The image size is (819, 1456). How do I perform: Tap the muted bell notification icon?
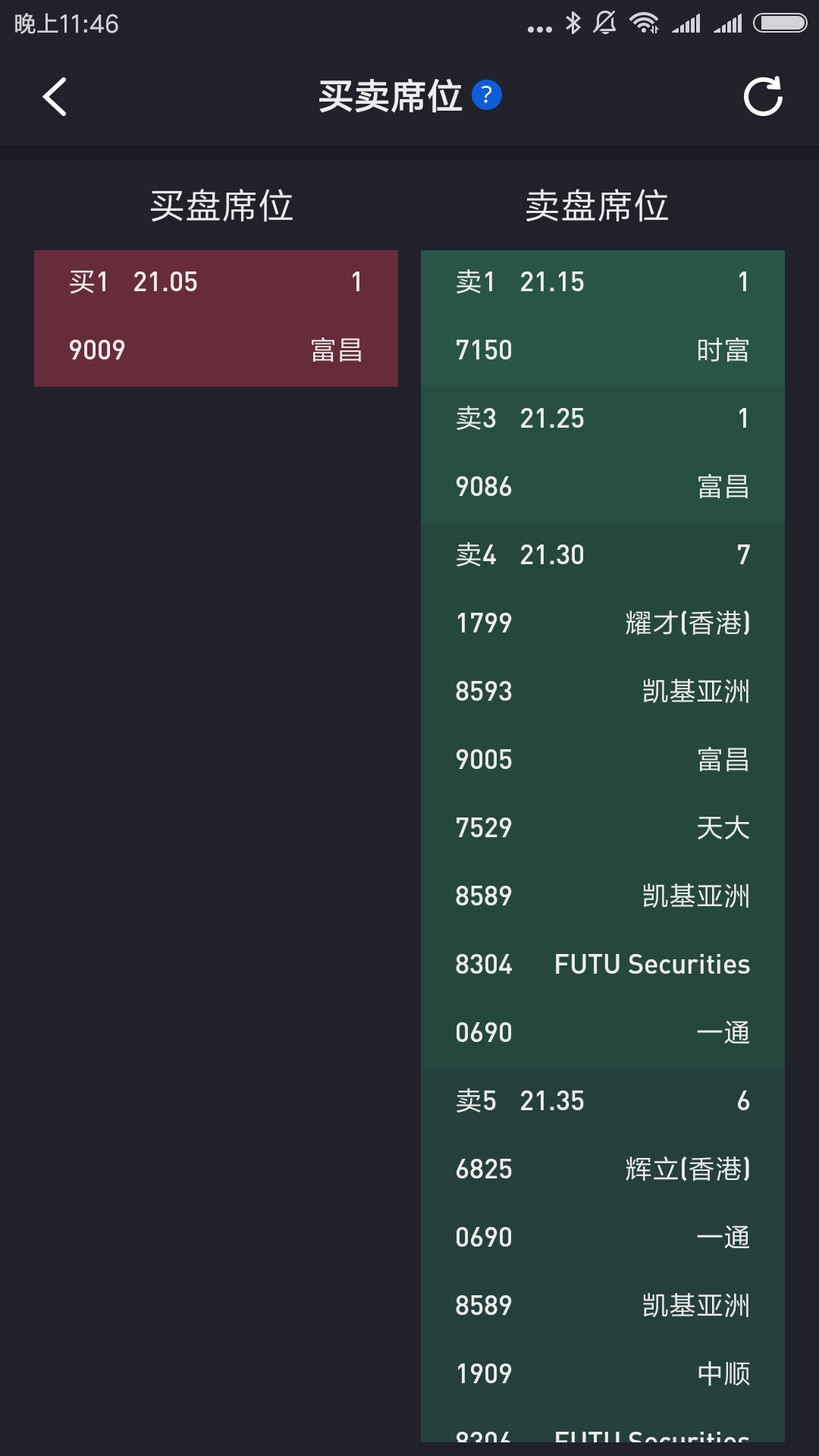(605, 24)
